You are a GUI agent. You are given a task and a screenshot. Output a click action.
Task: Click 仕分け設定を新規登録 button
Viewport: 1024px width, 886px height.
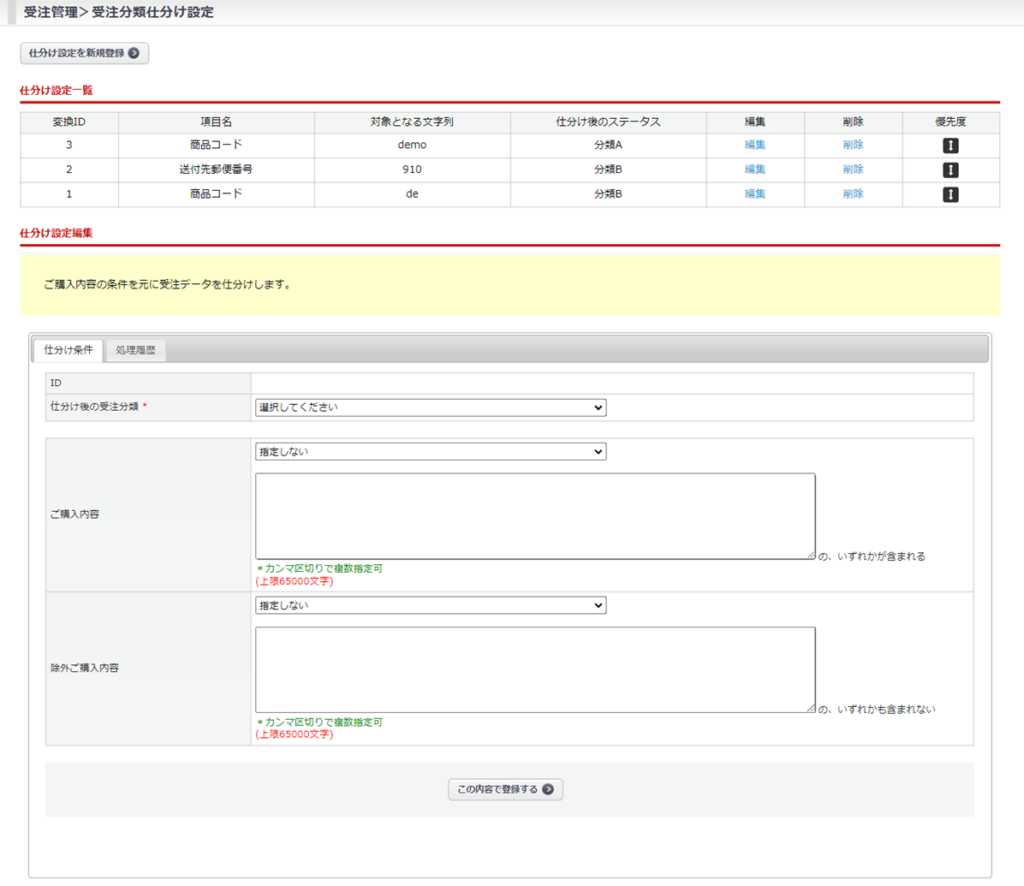(x=84, y=53)
